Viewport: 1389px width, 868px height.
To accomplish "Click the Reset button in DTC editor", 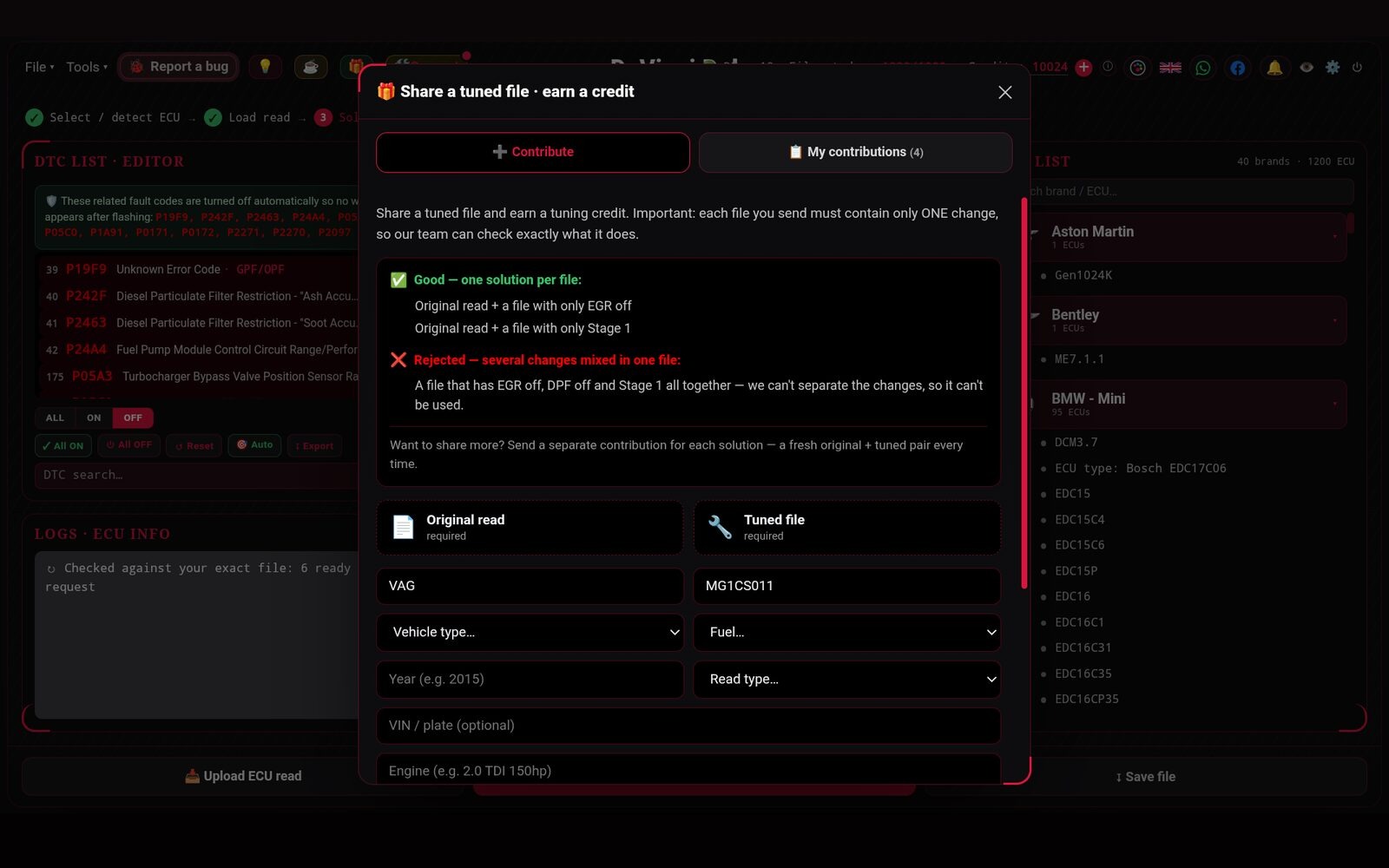I will tap(194, 445).
